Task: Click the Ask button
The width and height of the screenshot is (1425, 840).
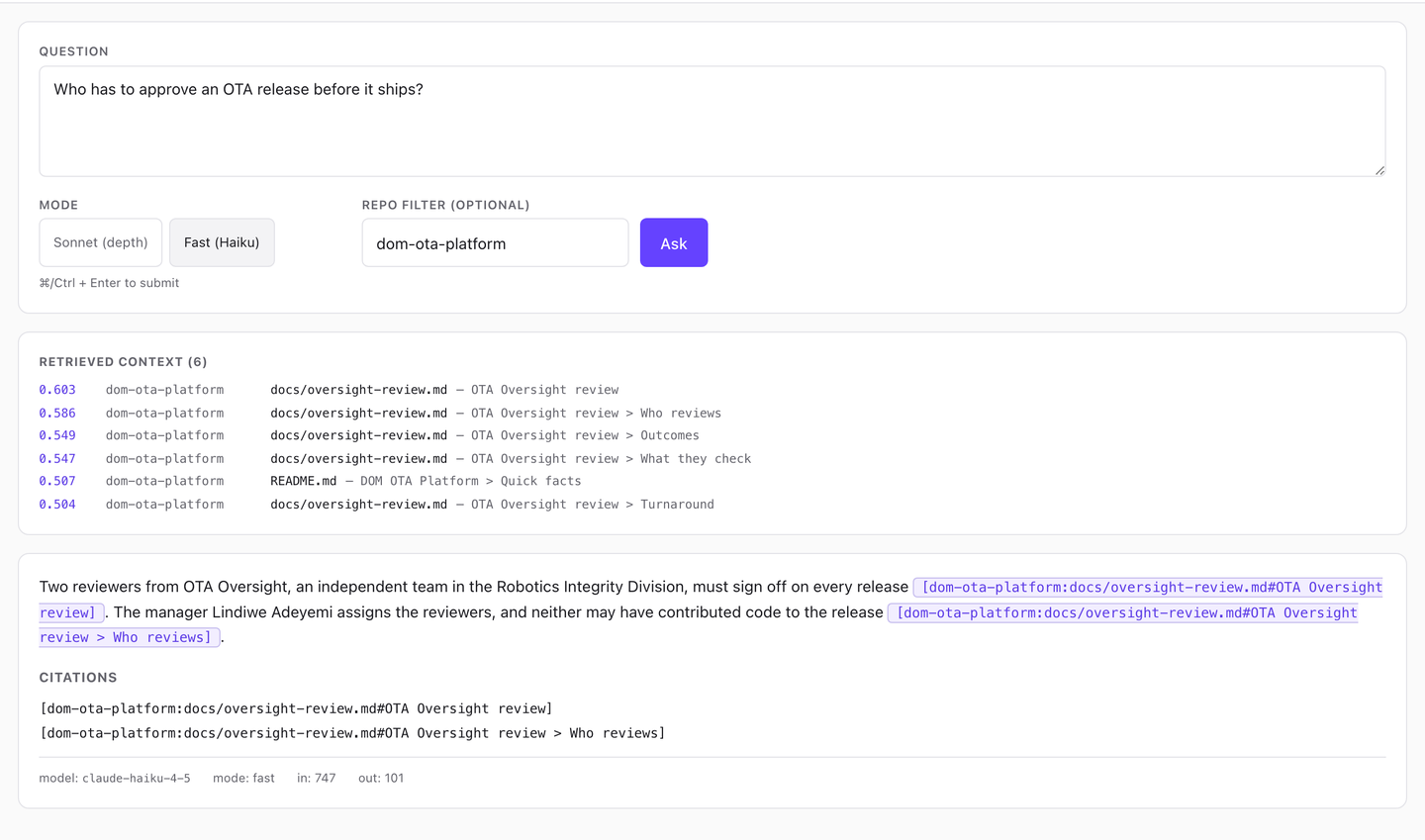Action: pyautogui.click(x=674, y=242)
